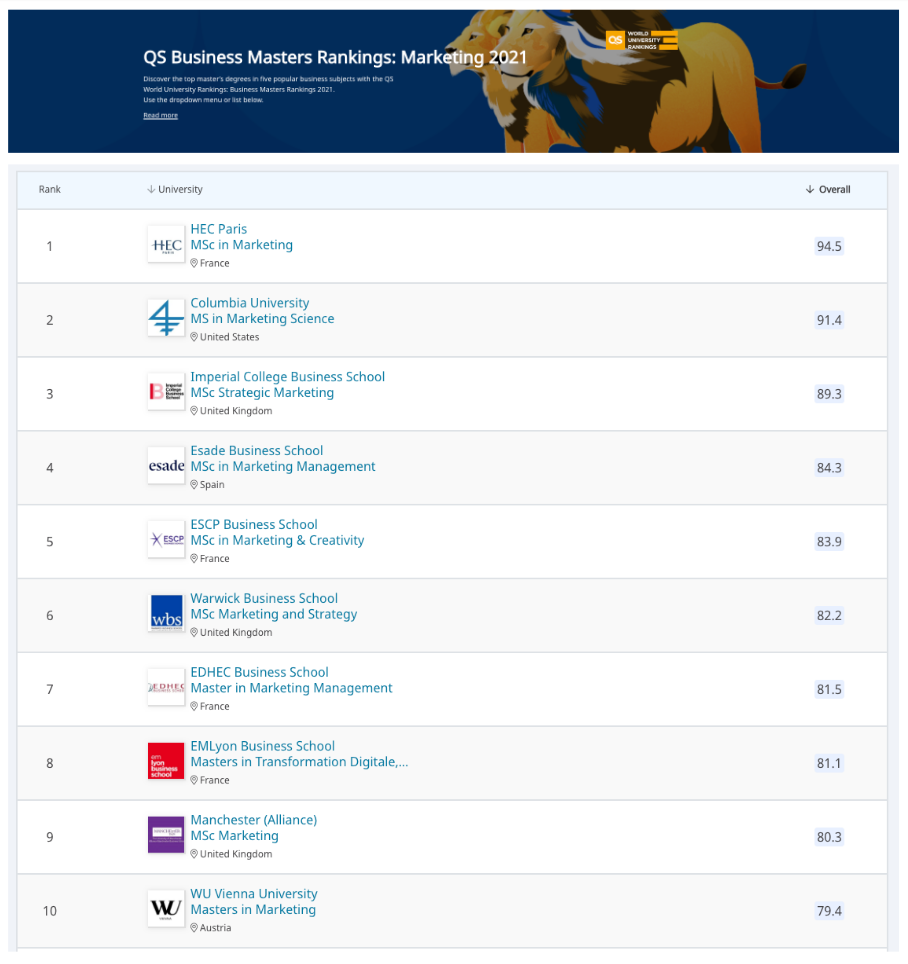
Task: Click the Read more link in banner
Action: pyautogui.click(x=160, y=116)
